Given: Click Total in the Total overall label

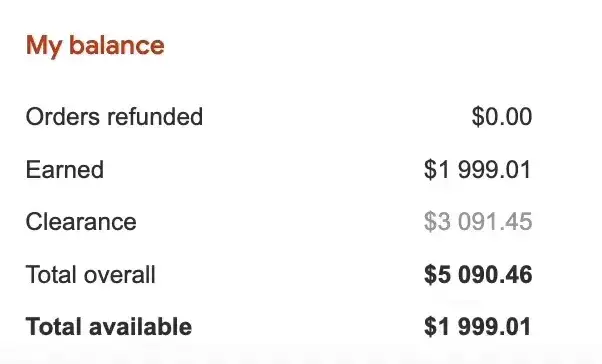Looking at the screenshot, I should [51, 275].
